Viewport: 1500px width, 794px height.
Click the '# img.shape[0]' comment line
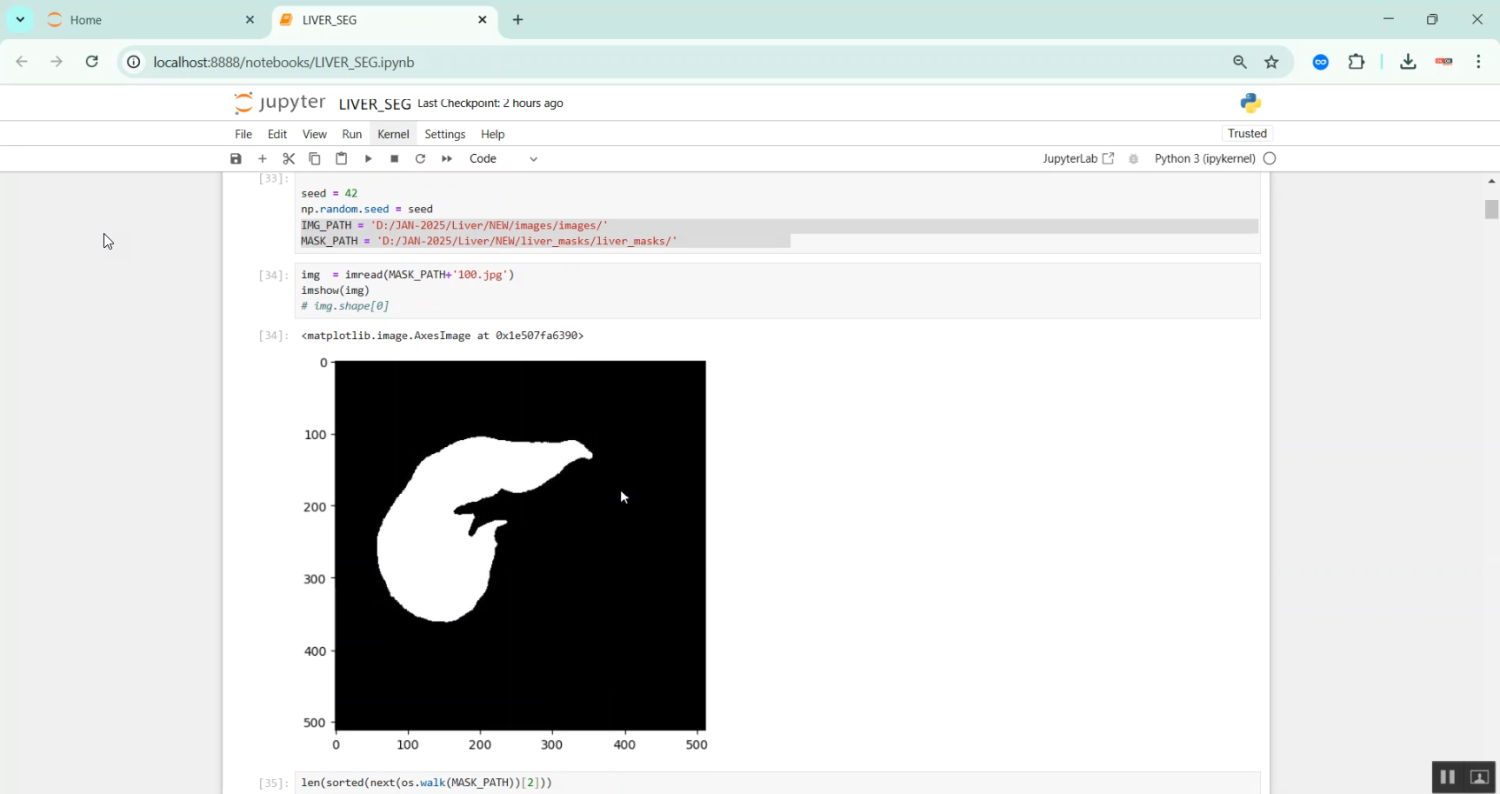click(x=345, y=307)
